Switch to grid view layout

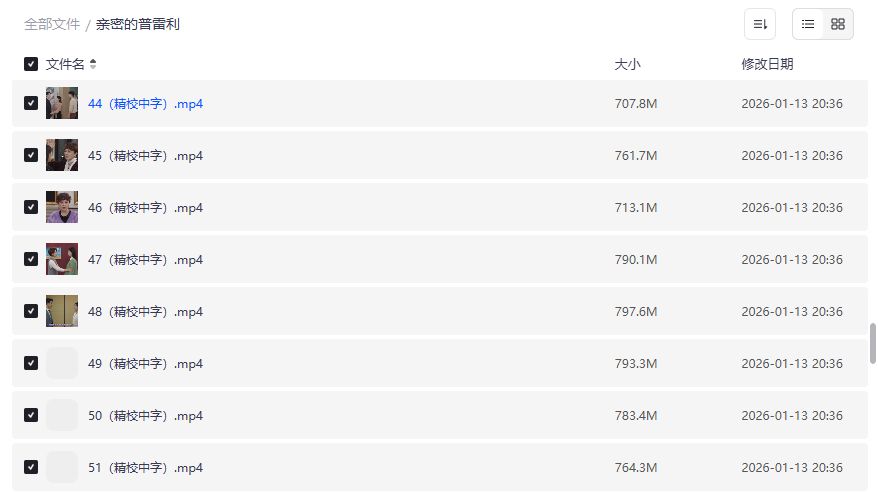pyautogui.click(x=838, y=24)
